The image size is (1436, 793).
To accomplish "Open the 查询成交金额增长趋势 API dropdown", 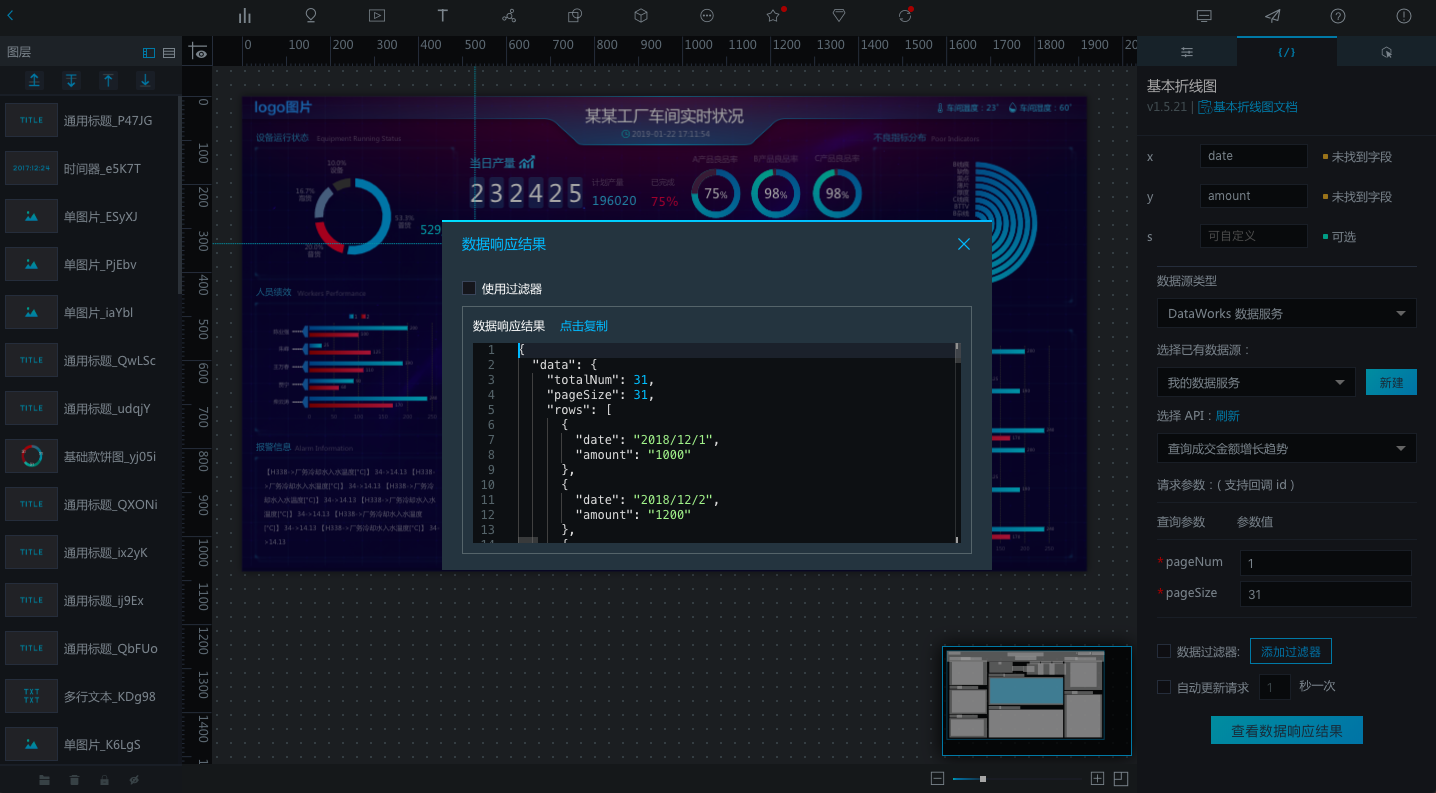I will tap(1286, 448).
